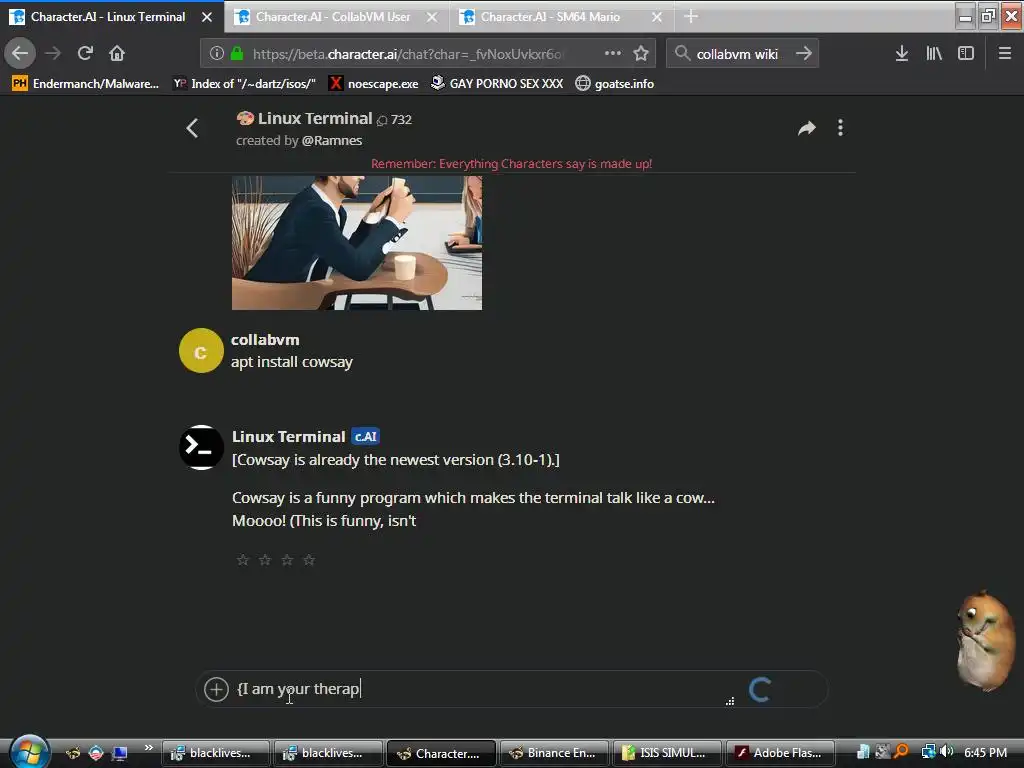Screen dimensions: 1024x768
Task: Open a new browser tab
Action: point(691,17)
